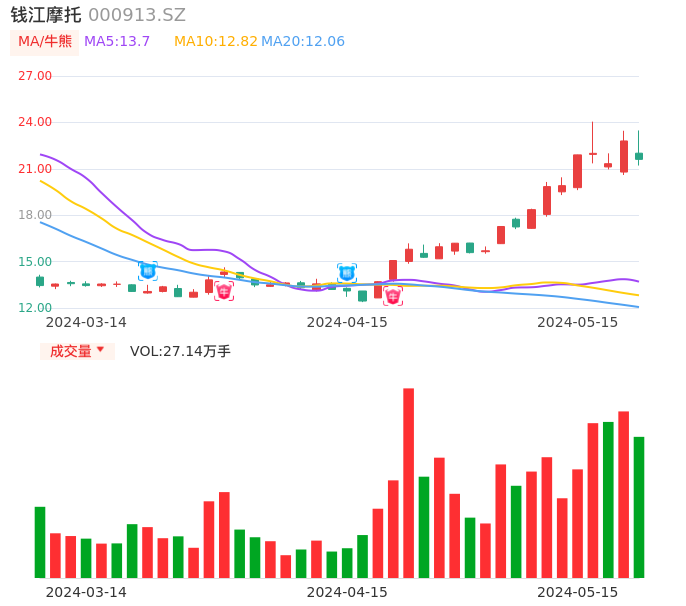Viewport: 686px width, 606px height.
Task: Click the 15.00 price axis label
Action: pyautogui.click(x=35, y=262)
